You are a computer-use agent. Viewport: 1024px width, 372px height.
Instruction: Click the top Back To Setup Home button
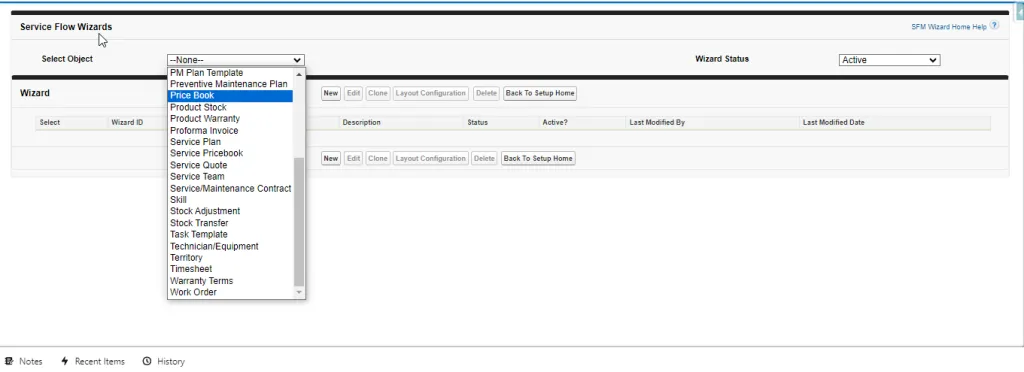pos(539,93)
